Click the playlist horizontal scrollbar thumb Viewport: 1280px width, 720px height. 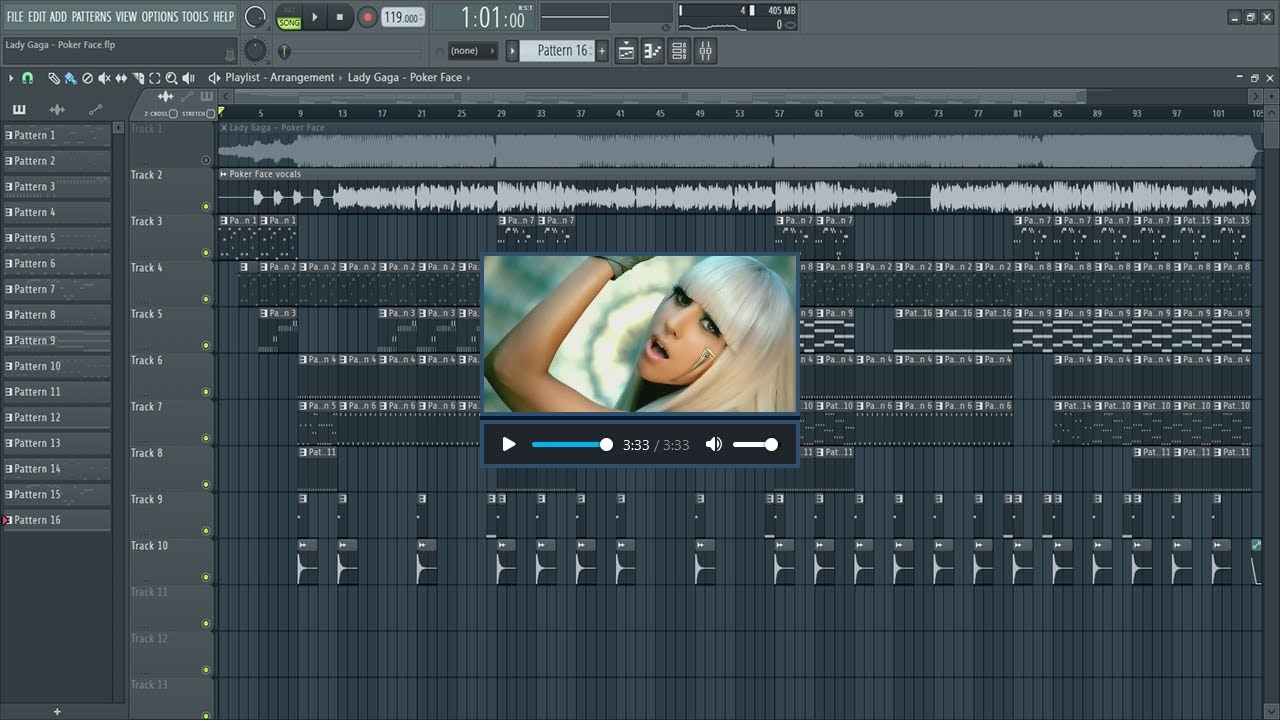tap(660, 96)
